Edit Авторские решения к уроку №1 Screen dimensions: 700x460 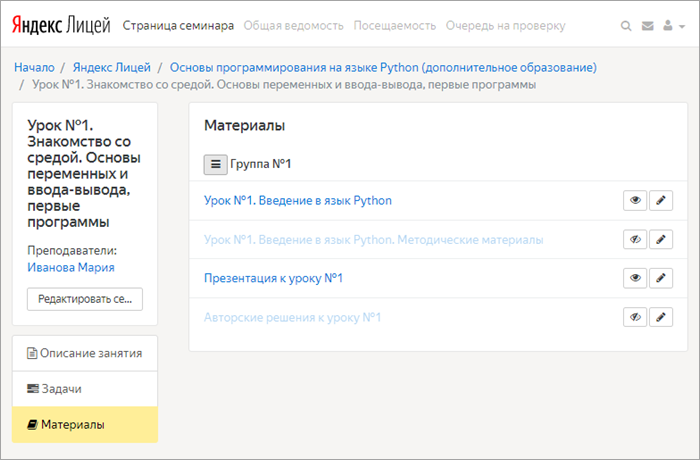pyautogui.click(x=661, y=317)
